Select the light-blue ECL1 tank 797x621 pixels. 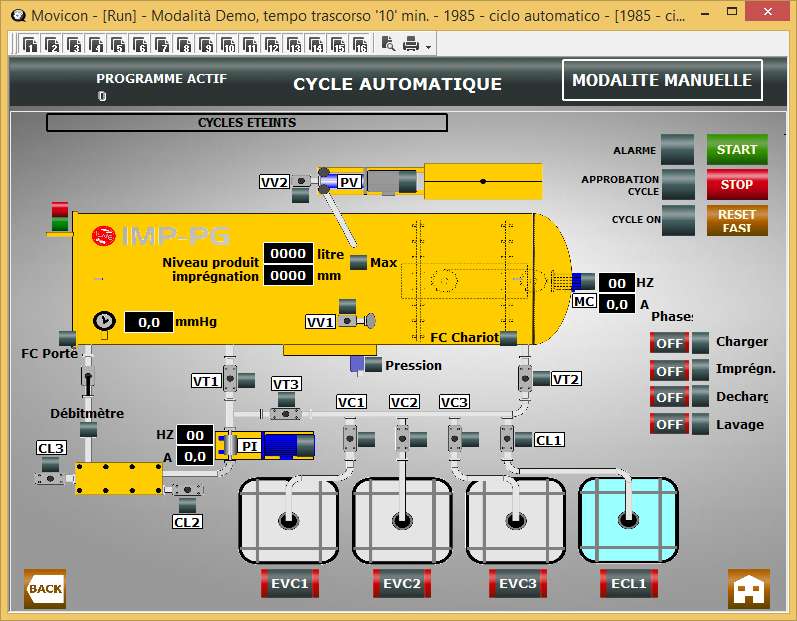click(628, 521)
